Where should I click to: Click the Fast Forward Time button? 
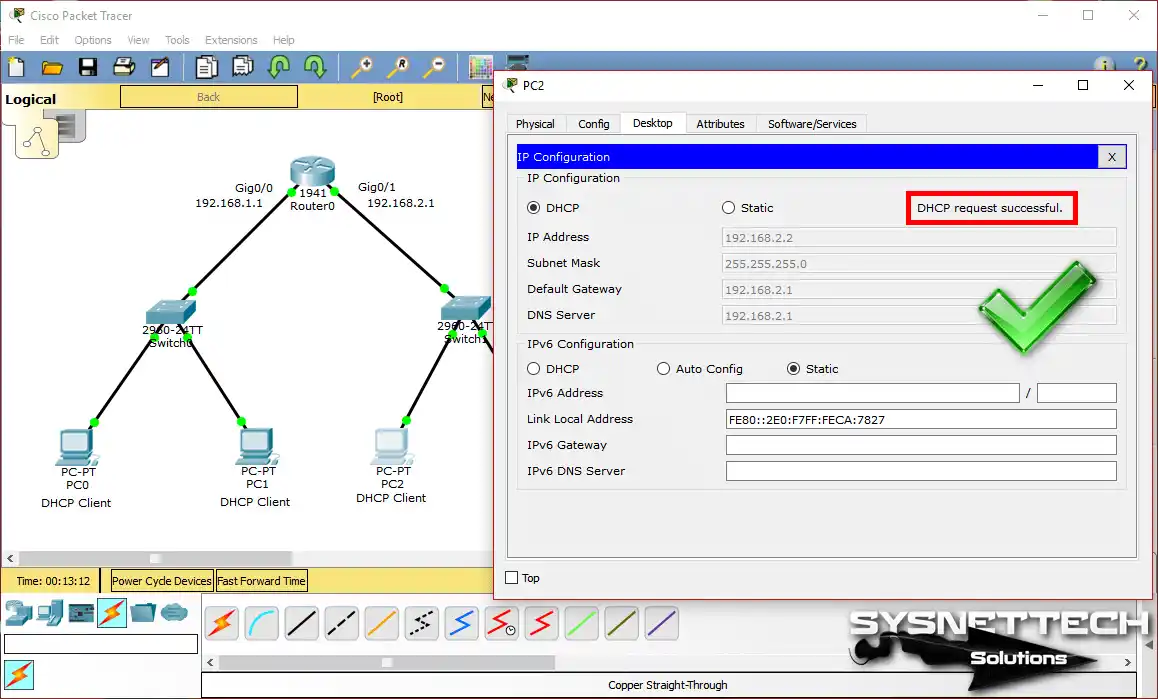(261, 580)
